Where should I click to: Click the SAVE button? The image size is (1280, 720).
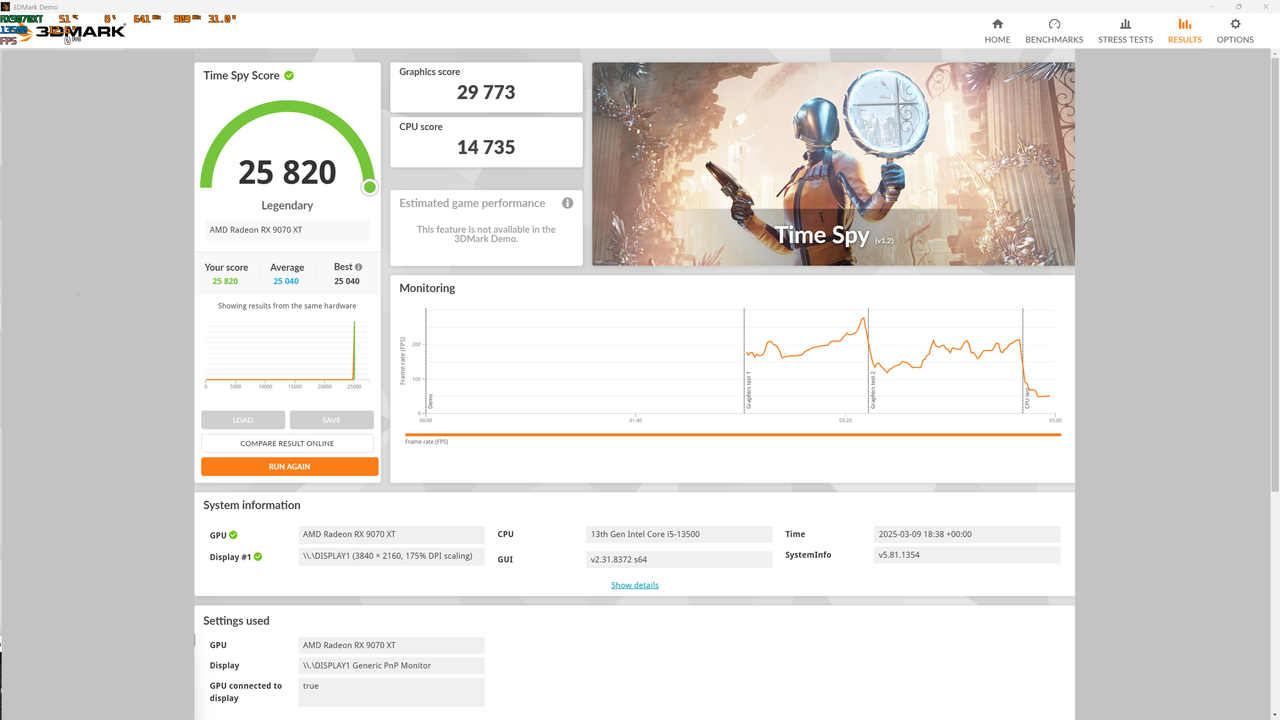331,420
